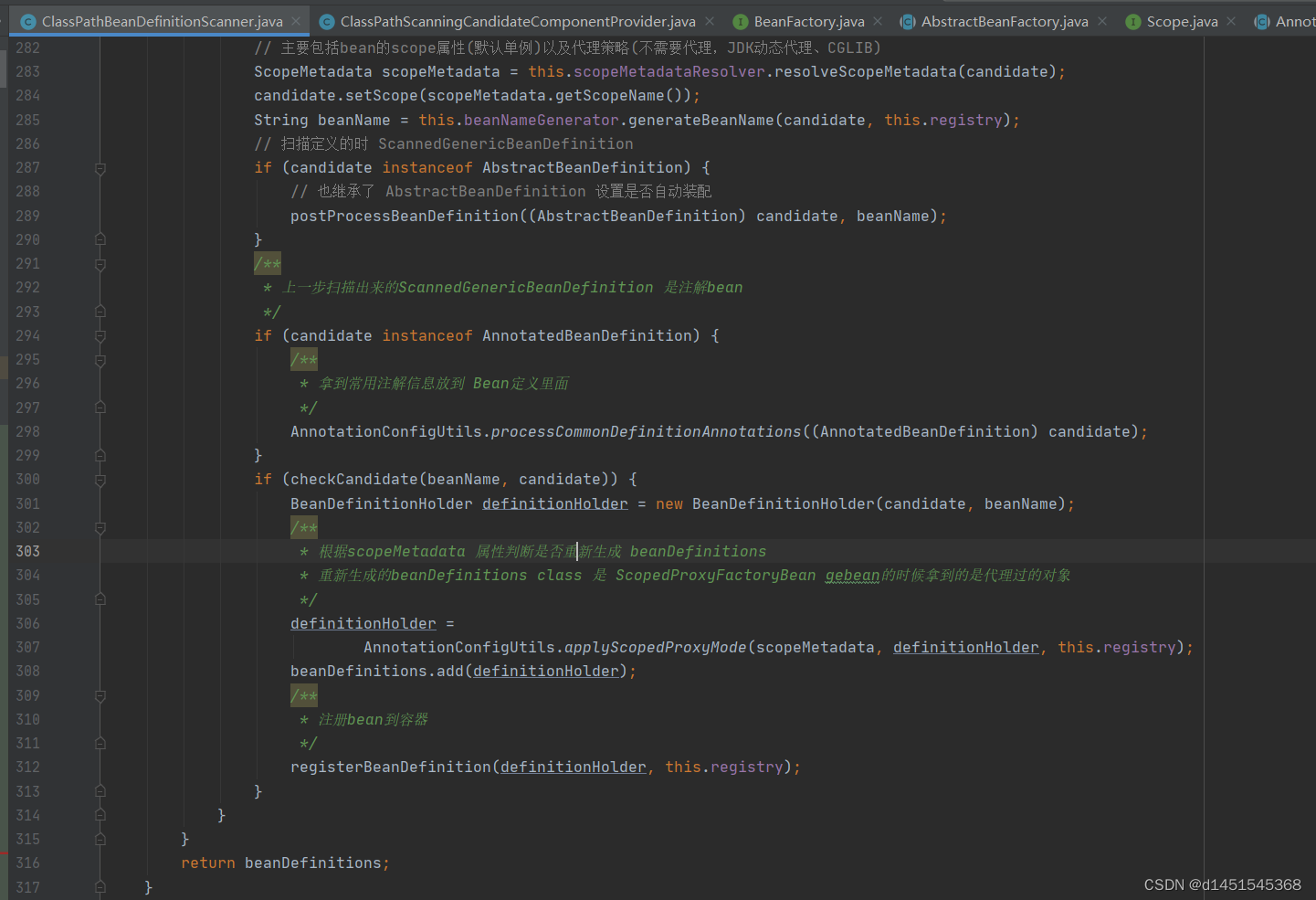Viewport: 1316px width, 900px height.
Task: Click interface icon on Scope.java tab
Action: [1133, 21]
